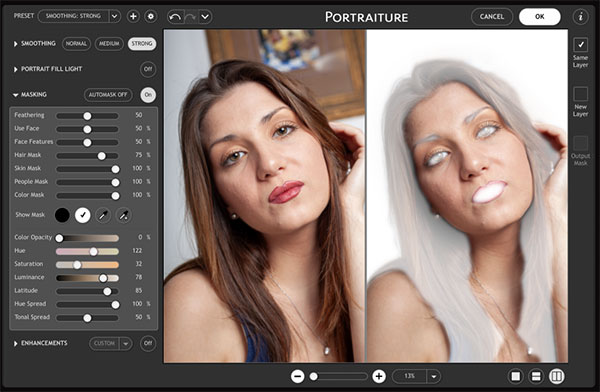Screen dimensions: 600x392
Task: Click the Enhancements Custom button
Action: pyautogui.click(x=104, y=343)
